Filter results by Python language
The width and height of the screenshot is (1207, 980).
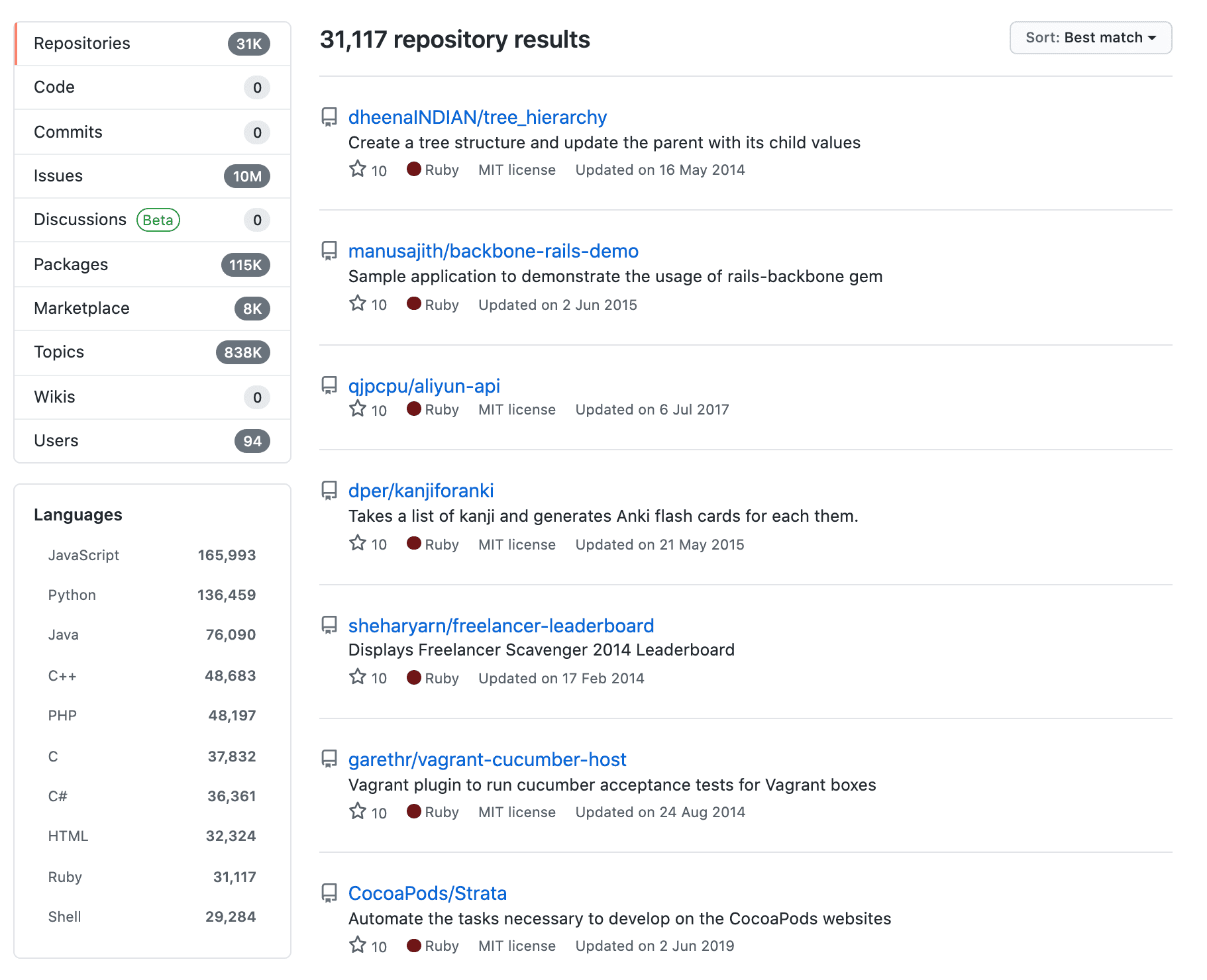point(71,594)
